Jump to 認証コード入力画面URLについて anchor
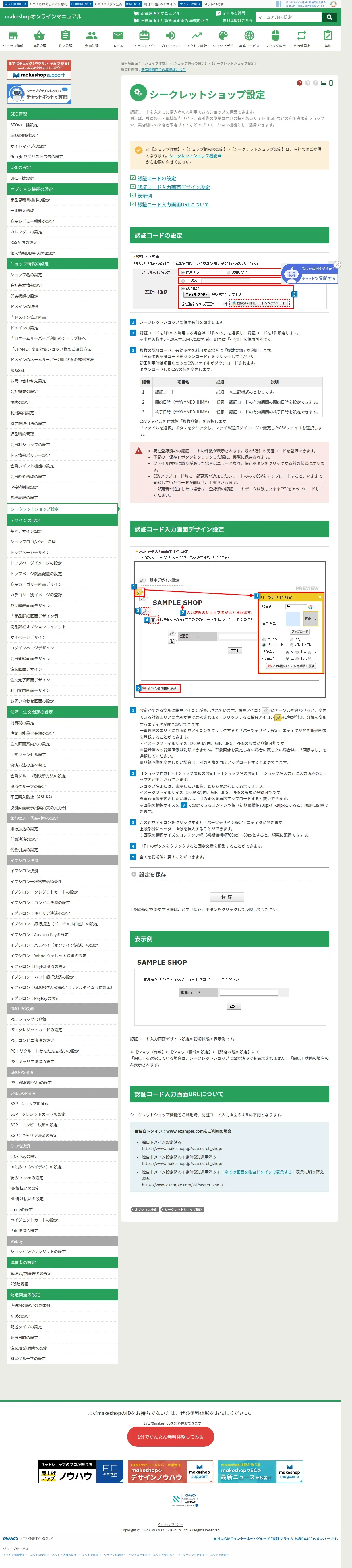Image resolution: width=352 pixels, height=1568 pixels. 173,204
